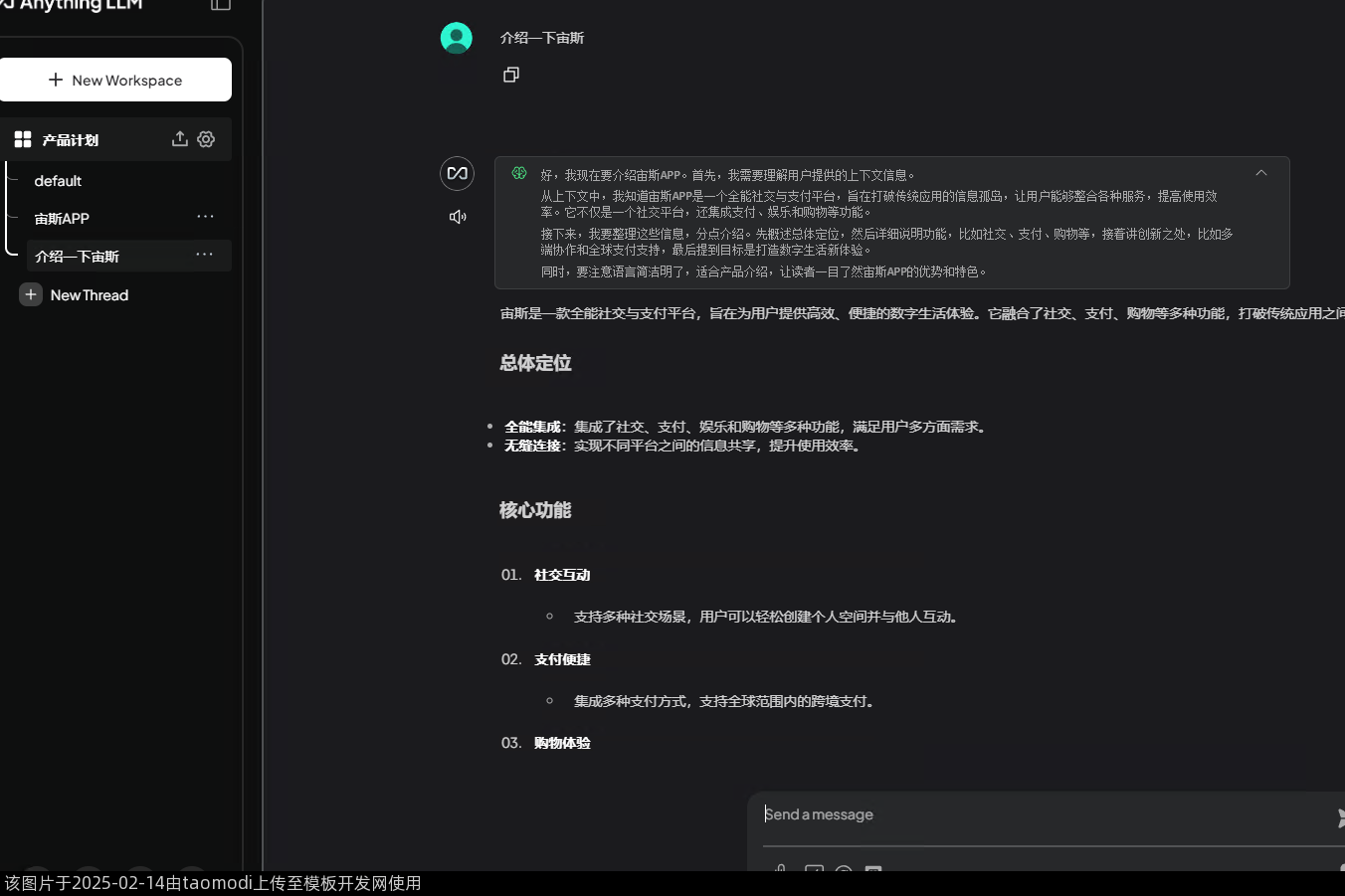Toggle the sidebar panel icon
The width and height of the screenshot is (1345, 896).
point(221,5)
